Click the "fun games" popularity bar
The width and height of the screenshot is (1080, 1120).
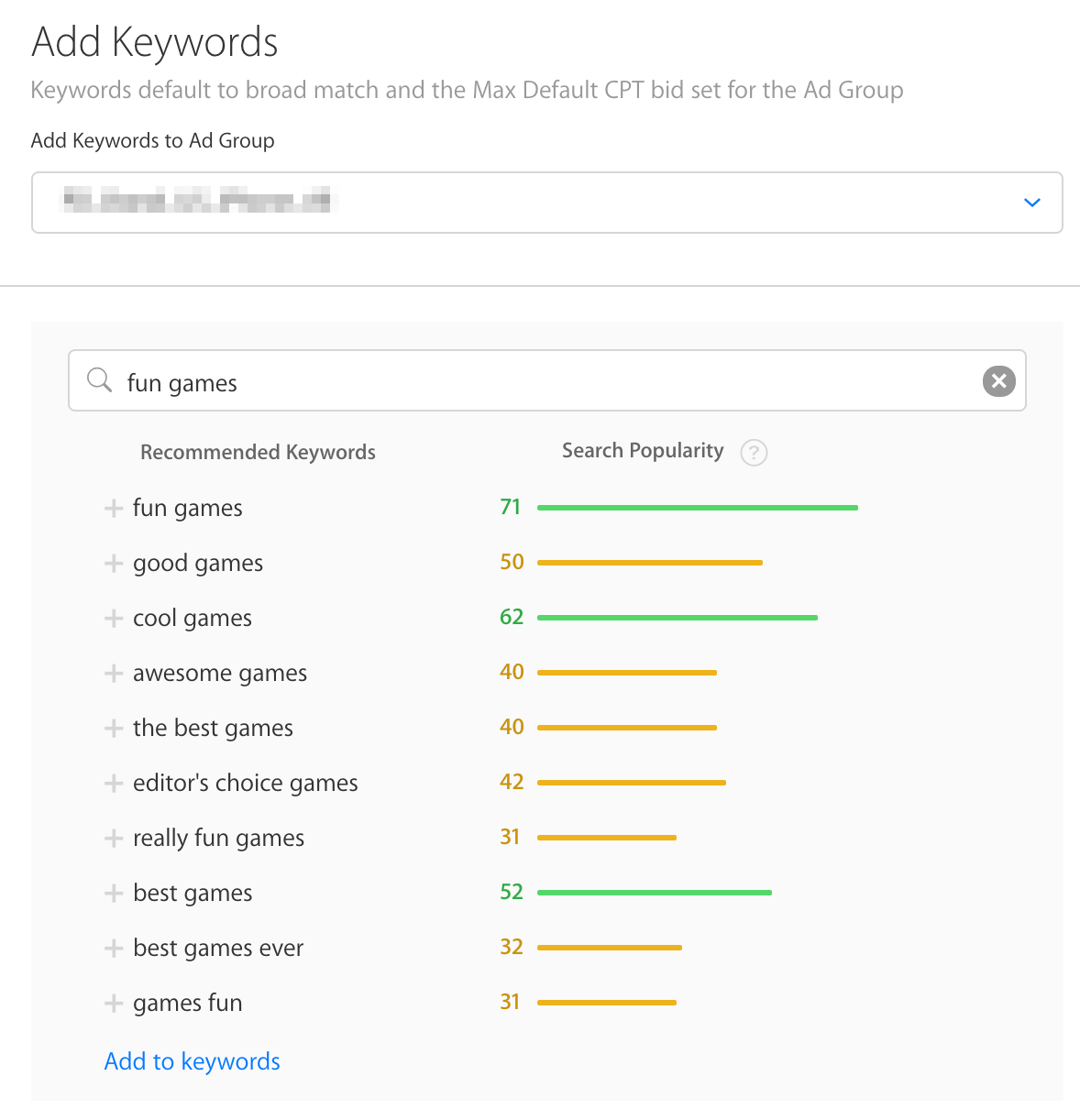pos(697,508)
